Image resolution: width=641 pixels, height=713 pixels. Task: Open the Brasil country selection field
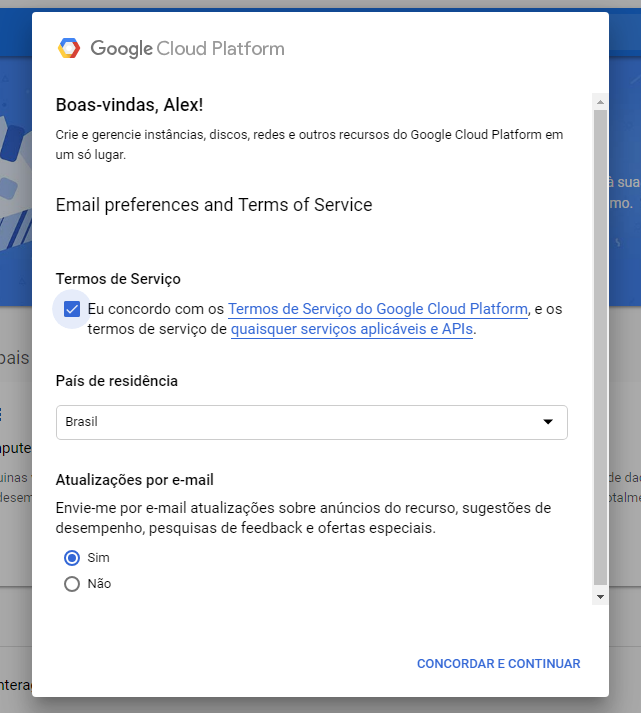(312, 422)
